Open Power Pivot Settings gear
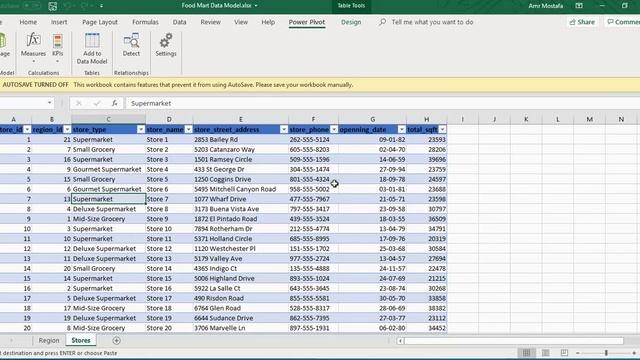Screen dimensions: 640x360 [166, 41]
